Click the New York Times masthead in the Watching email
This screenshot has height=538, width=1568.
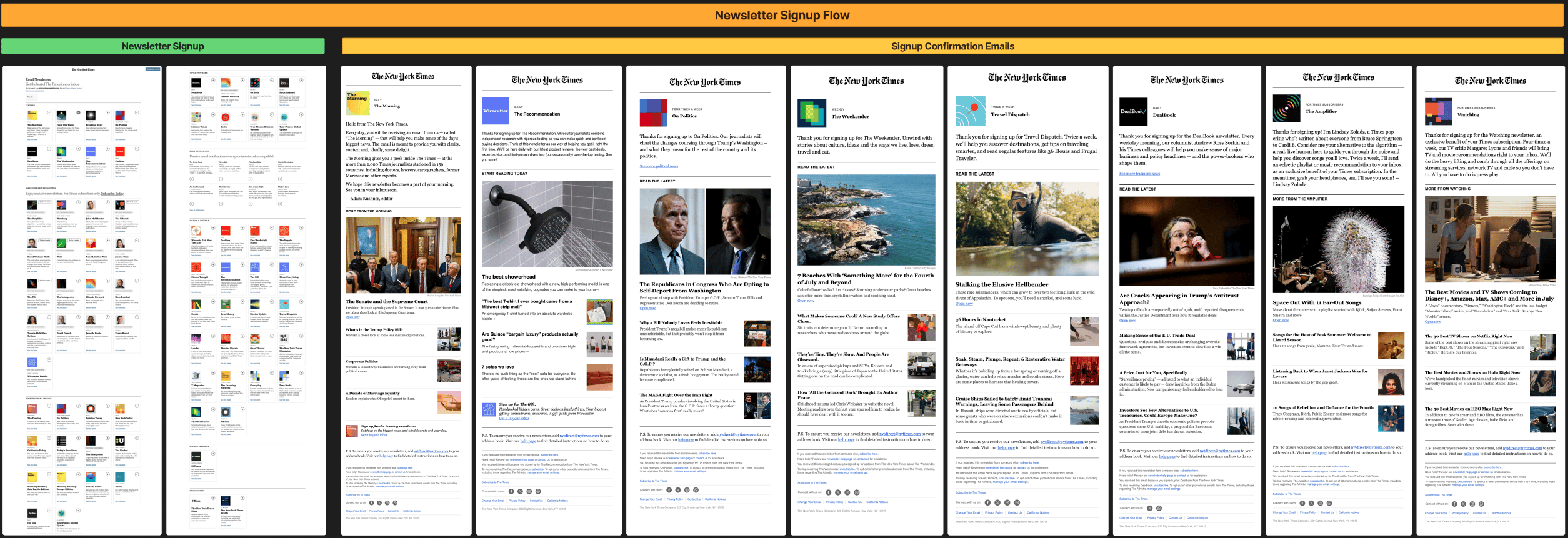[x=1491, y=81]
